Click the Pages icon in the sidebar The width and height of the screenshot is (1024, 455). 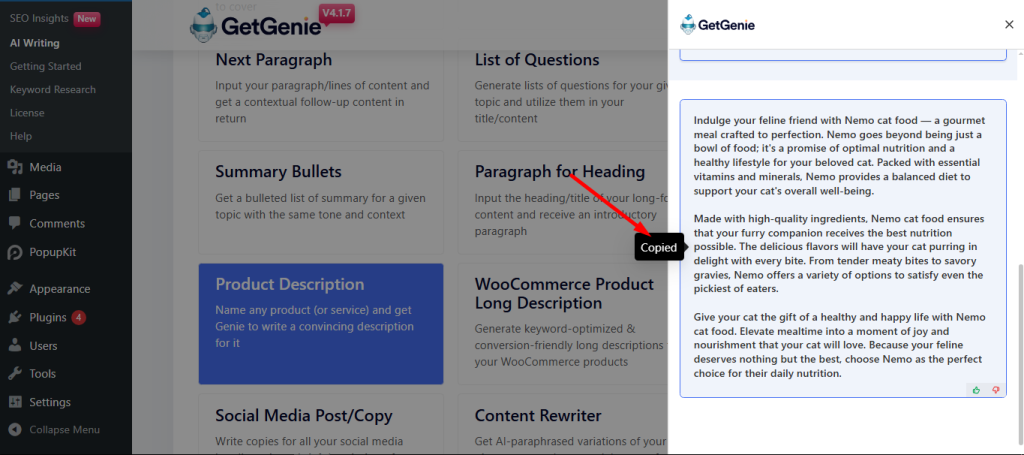[15, 195]
